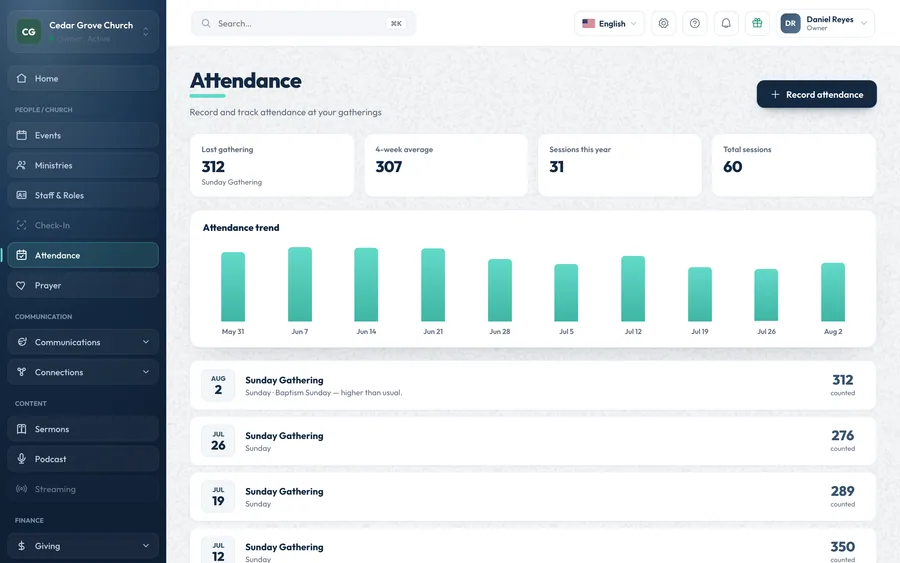The width and height of the screenshot is (900, 563).
Task: Open notifications bell icon
Action: tap(726, 24)
